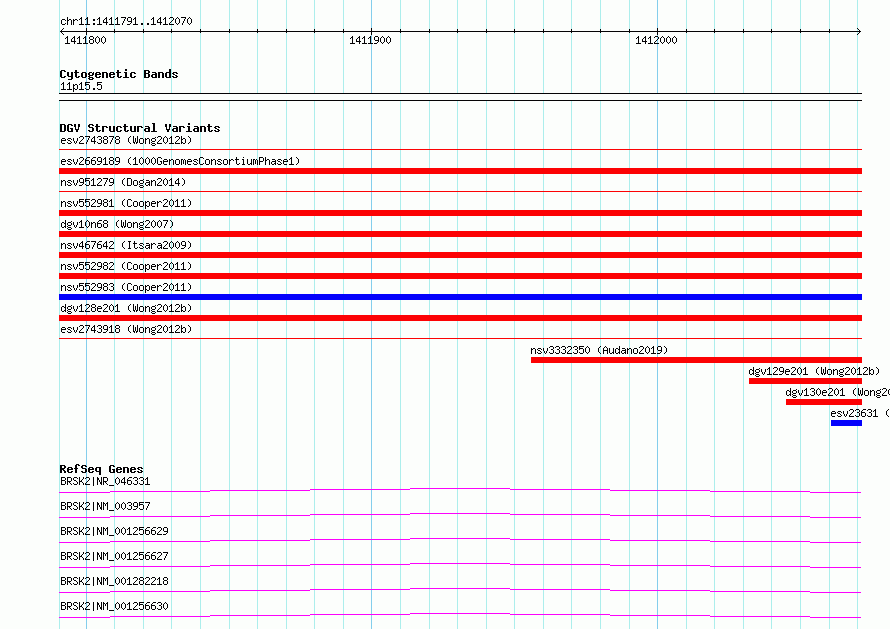Image resolution: width=890 pixels, height=629 pixels.
Task: Select the Cytogenetic Bands track heading
Action: click(119, 74)
